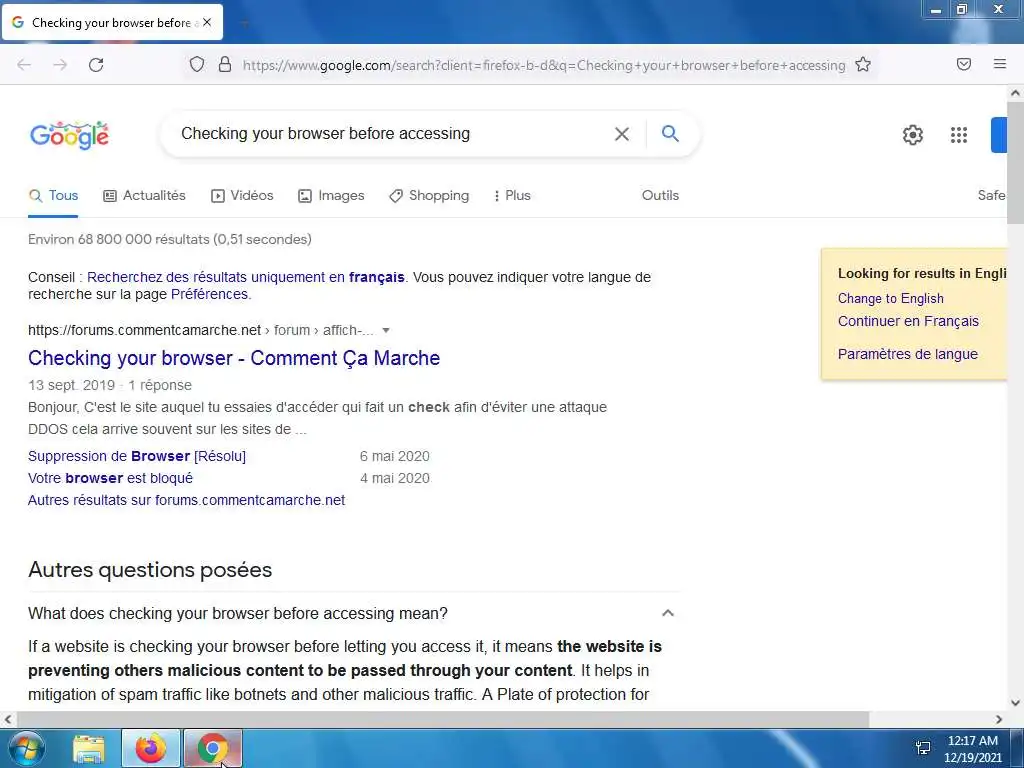View site info via the padlock icon

tap(225, 64)
